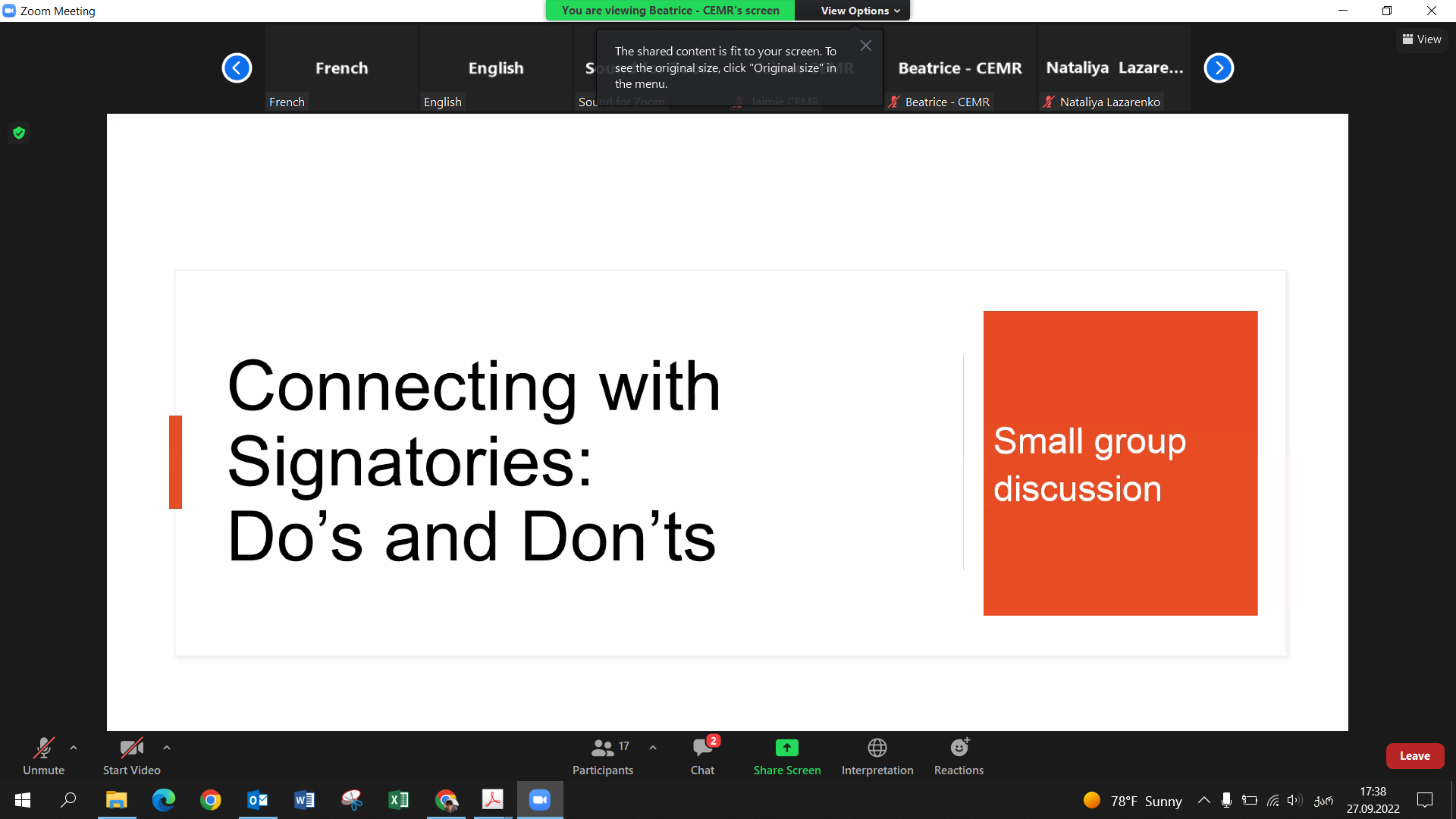Open Excel from the Windows taskbar
The height and width of the screenshot is (819, 1456).
click(x=398, y=800)
